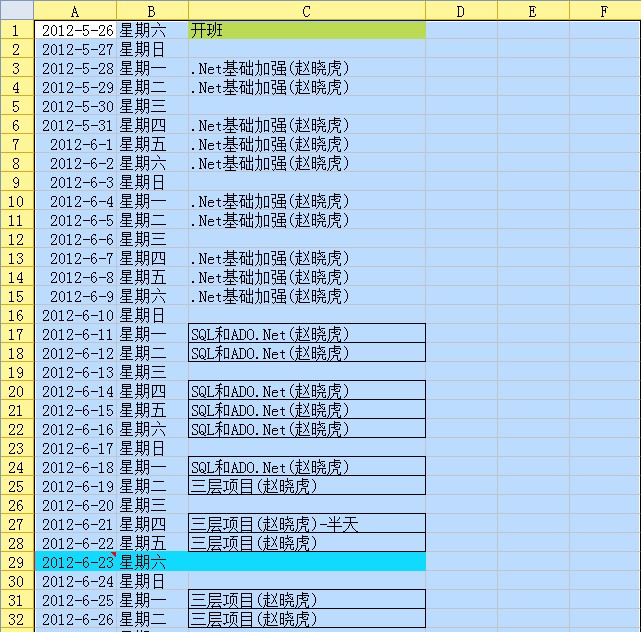Click 三层项目(赵晓虎)-半天 cell

click(307, 524)
